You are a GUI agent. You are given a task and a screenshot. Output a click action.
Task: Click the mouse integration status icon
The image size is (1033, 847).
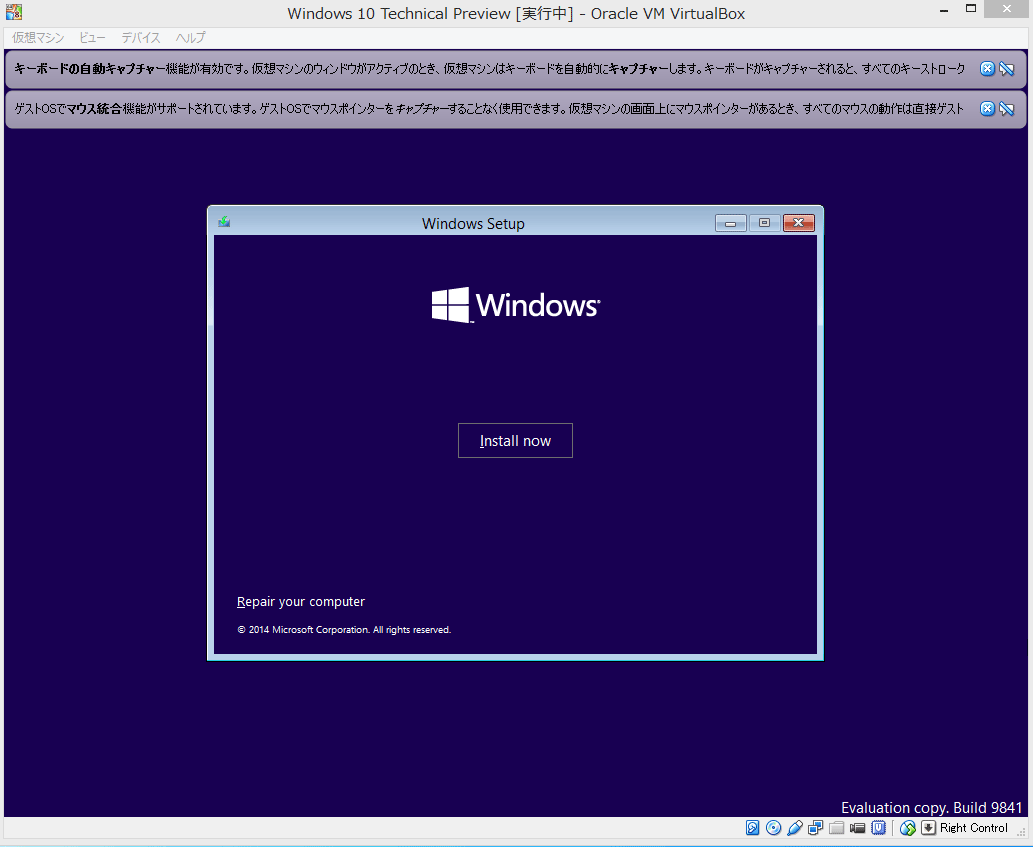coord(908,828)
